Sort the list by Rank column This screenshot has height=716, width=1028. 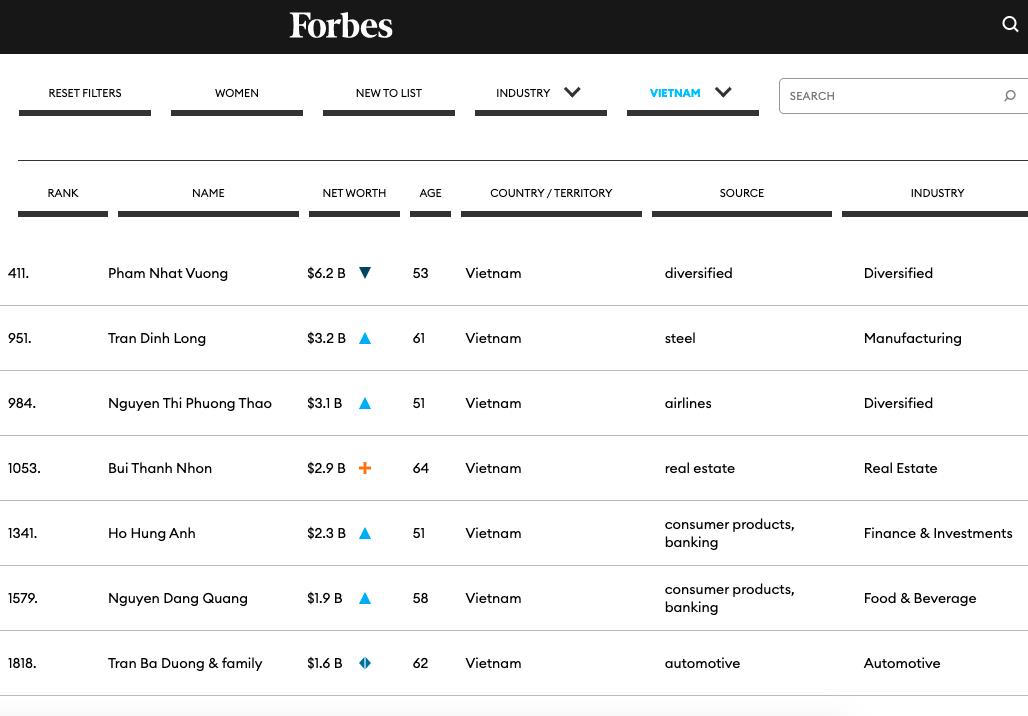63,193
